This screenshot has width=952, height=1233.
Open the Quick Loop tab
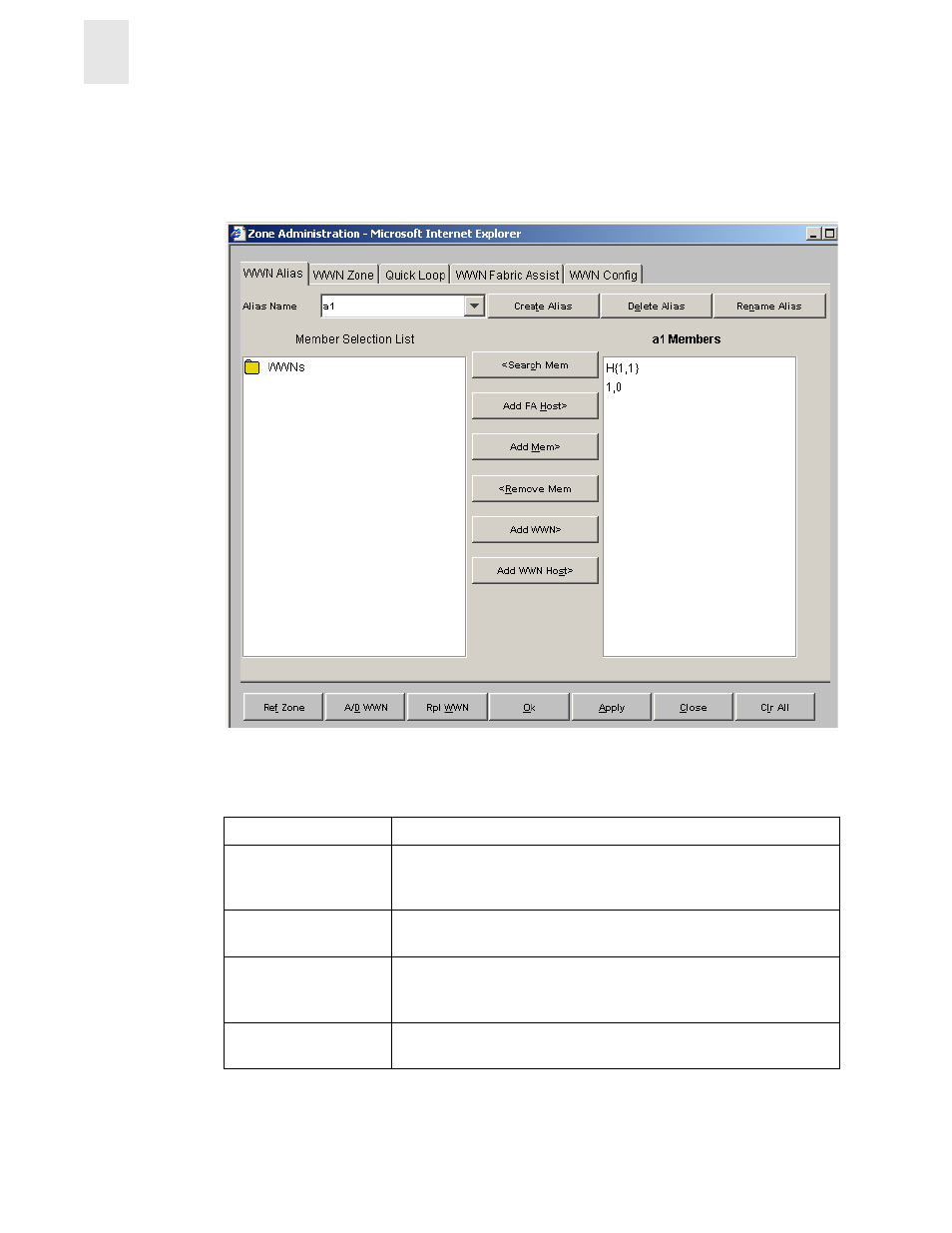pyautogui.click(x=415, y=276)
